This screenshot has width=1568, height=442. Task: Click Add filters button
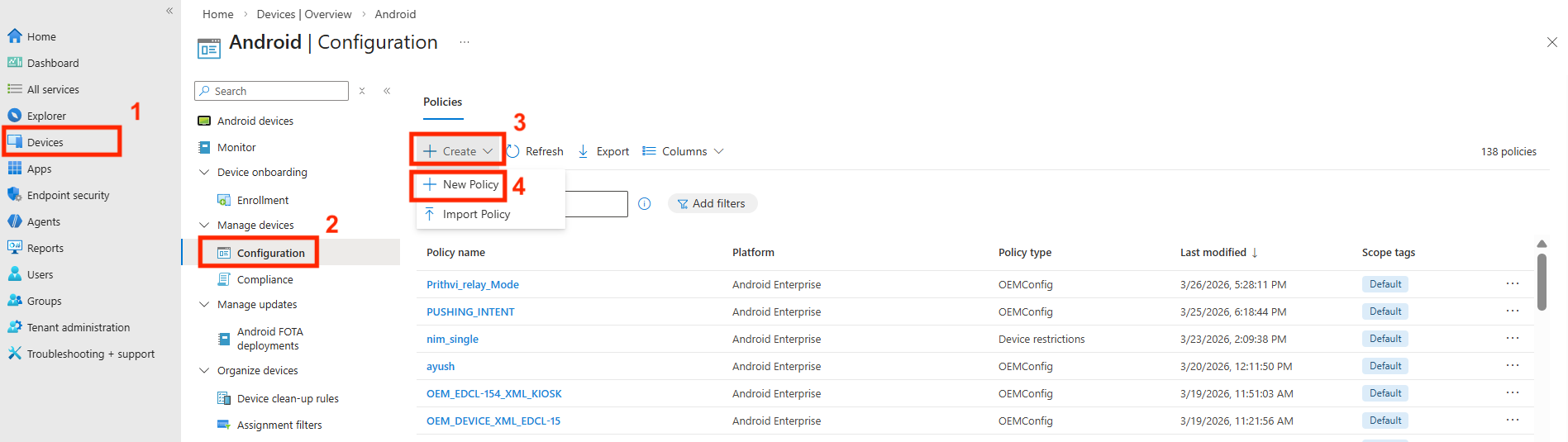712,203
